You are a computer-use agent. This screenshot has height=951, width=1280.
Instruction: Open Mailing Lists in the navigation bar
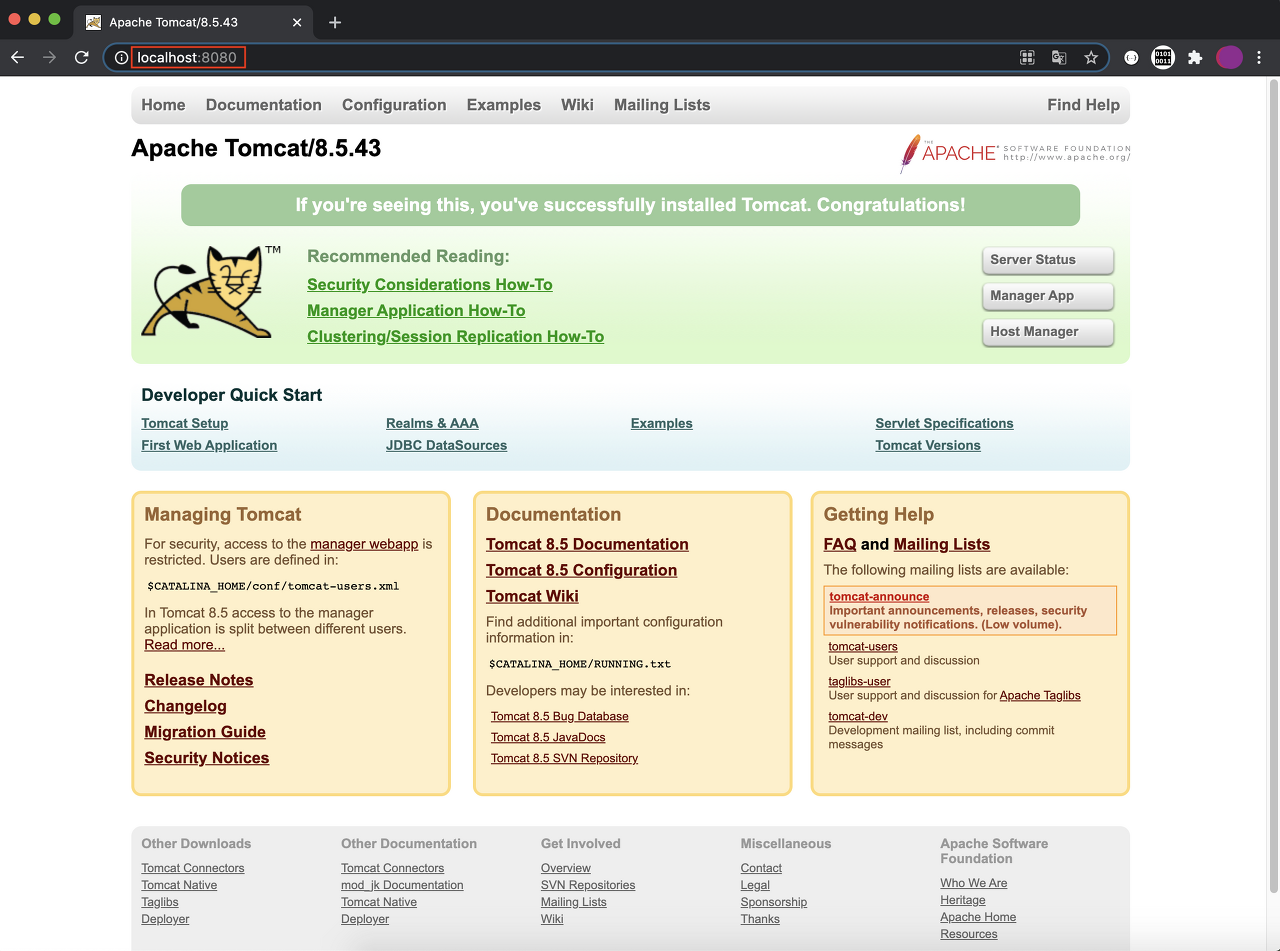662,105
